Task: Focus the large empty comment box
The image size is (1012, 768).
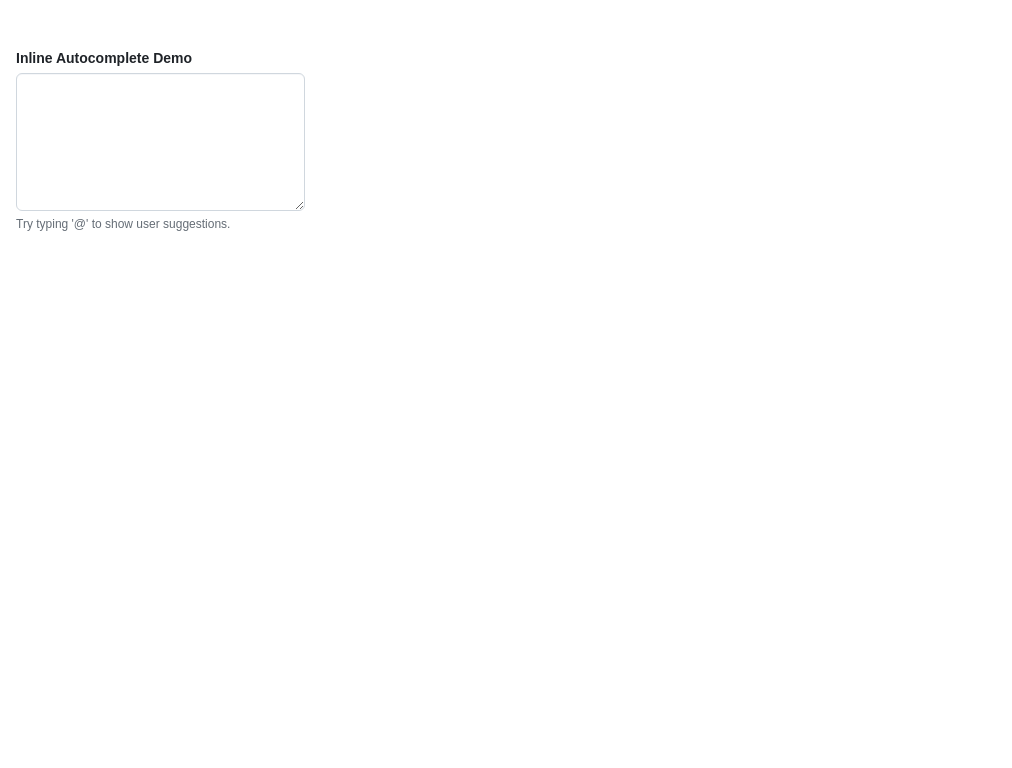Action: pos(160,142)
